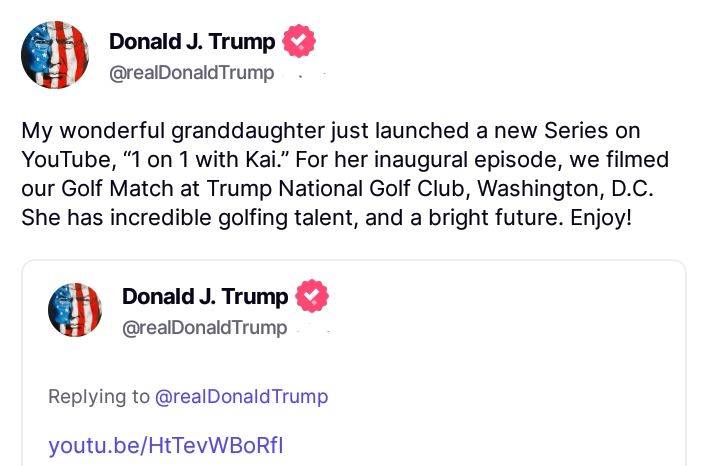Click the top post's @realDonaldTrump handle
The image size is (703, 466).
[190, 74]
